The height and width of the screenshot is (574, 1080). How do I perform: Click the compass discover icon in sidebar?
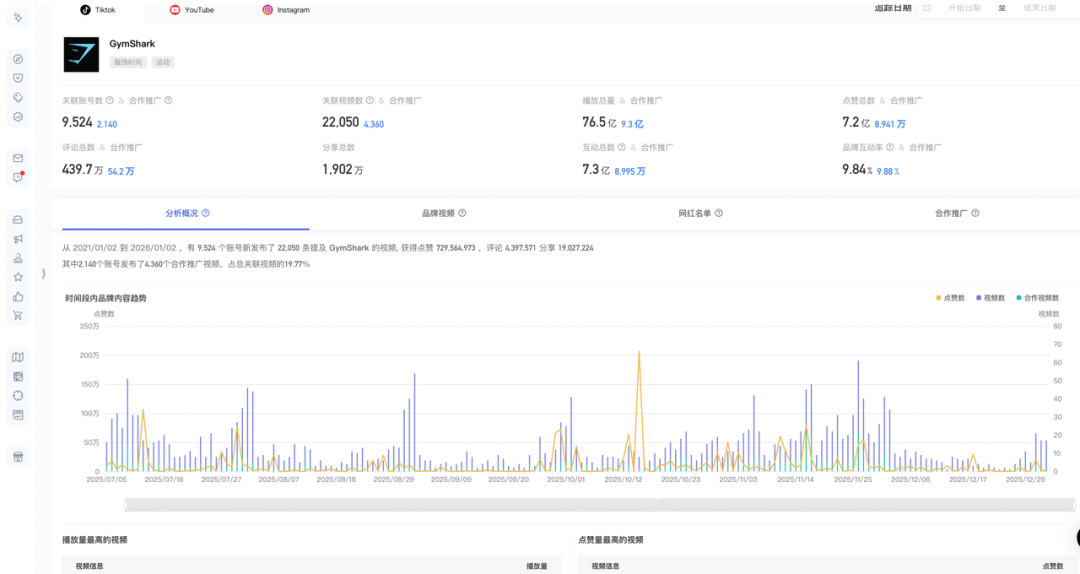click(17, 59)
